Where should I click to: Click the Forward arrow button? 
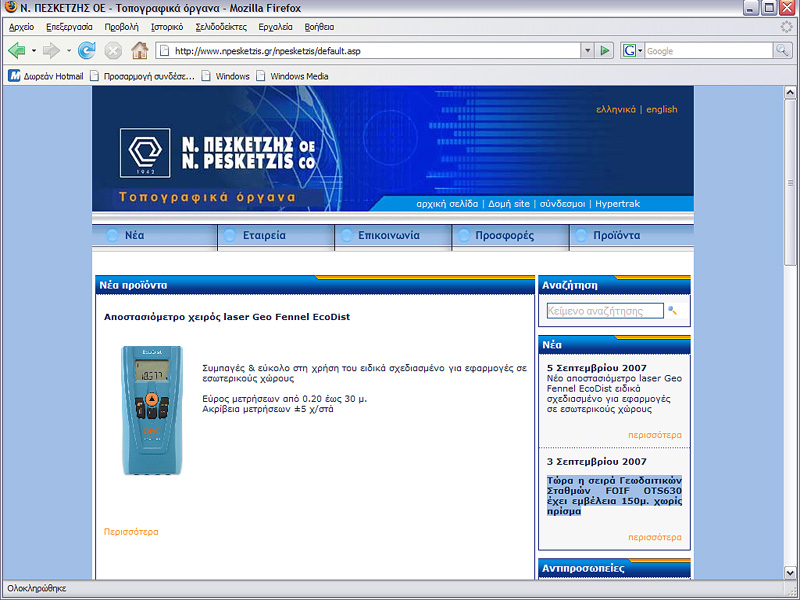[x=51, y=51]
